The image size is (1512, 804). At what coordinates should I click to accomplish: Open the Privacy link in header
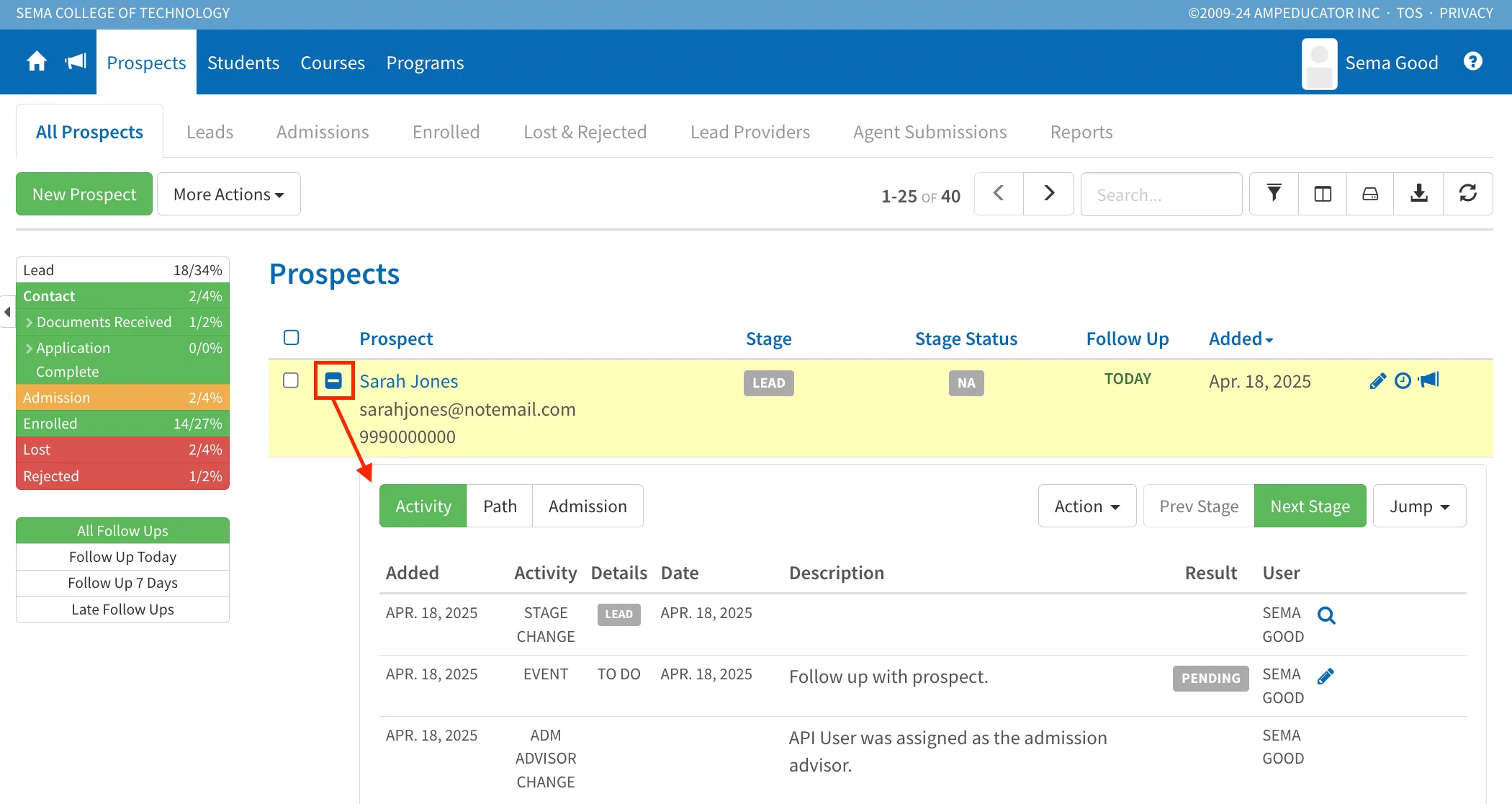[x=1466, y=13]
